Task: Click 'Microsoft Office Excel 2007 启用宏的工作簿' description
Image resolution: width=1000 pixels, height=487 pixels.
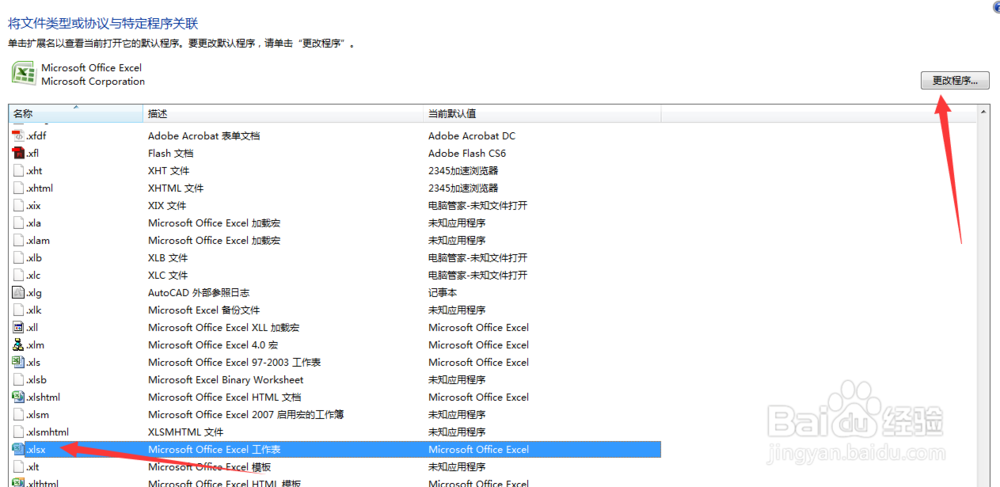Action: [246, 414]
